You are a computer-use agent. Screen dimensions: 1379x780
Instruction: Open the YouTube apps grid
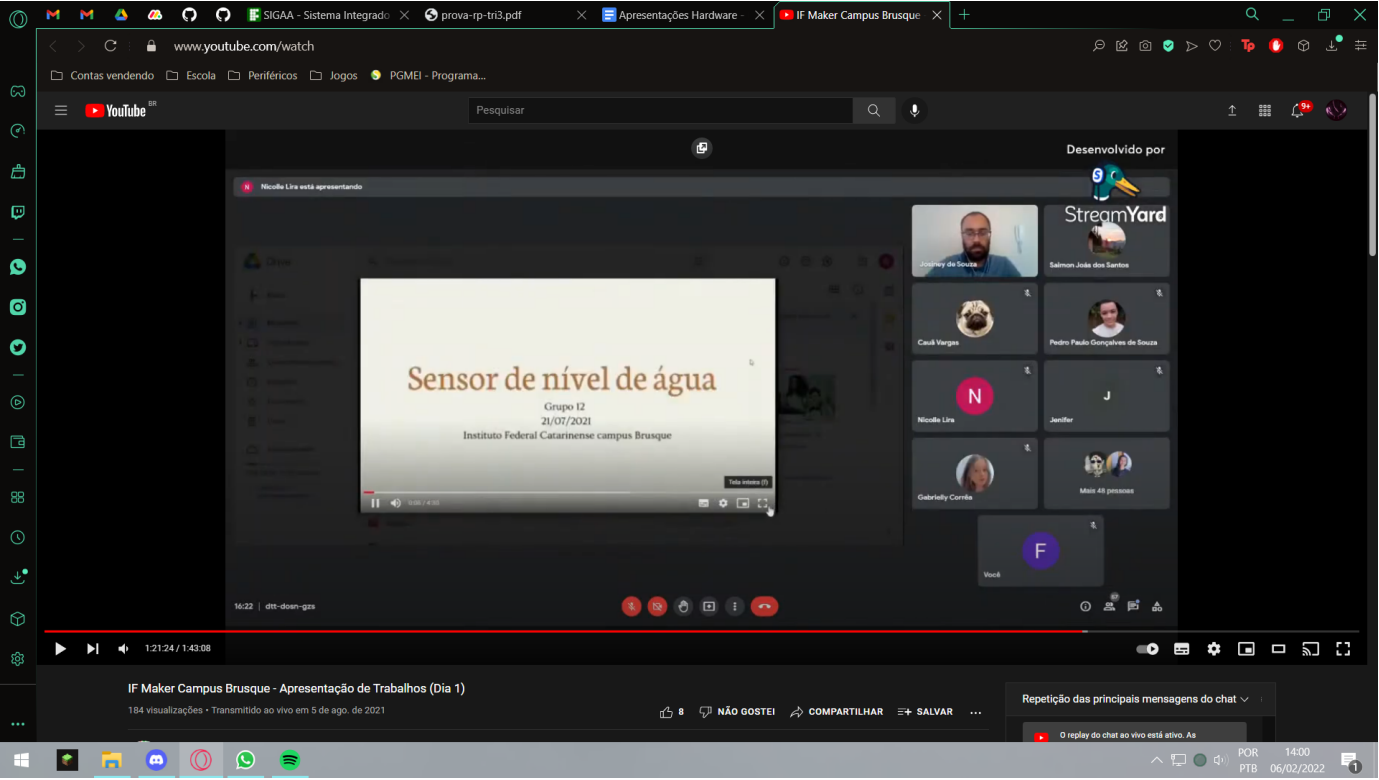pyautogui.click(x=1264, y=111)
